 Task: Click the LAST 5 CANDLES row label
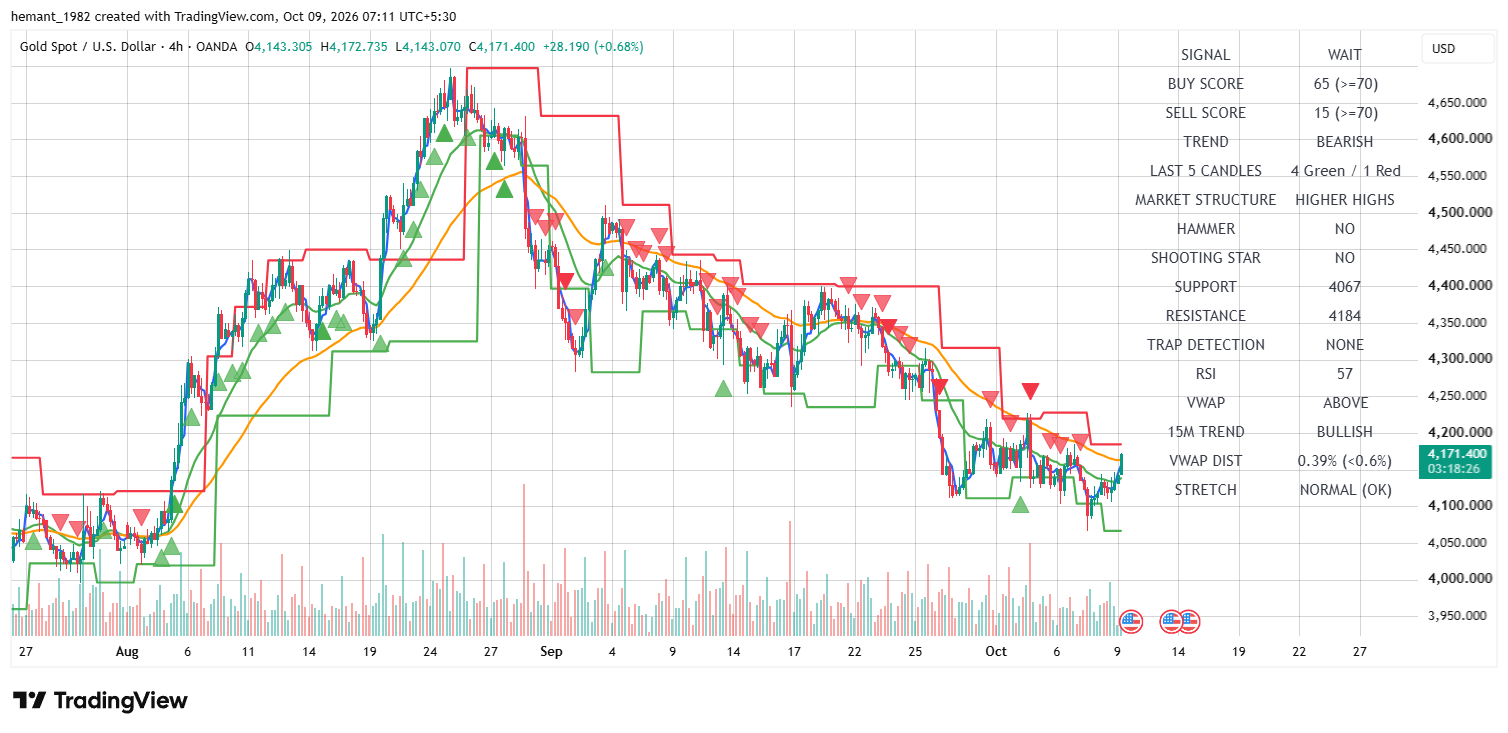(1205, 171)
